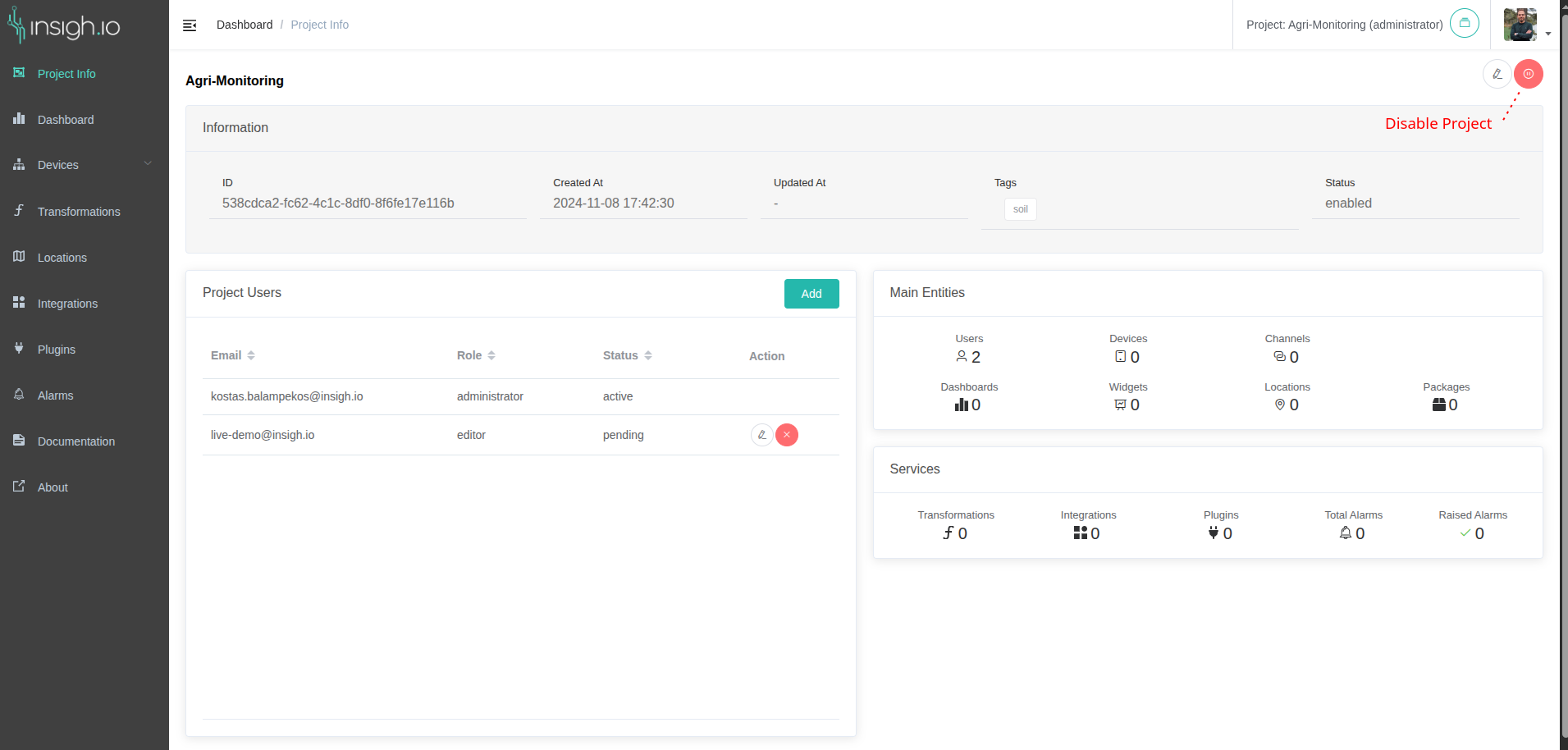Click the Channels count in Main Entities
This screenshot has height=750, width=1568.
(x=1287, y=357)
